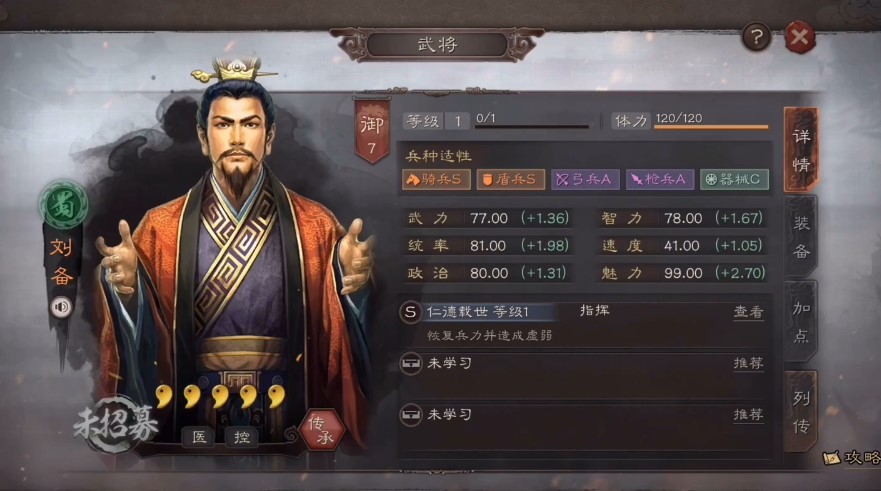Tap the green 蜀 faction emblem
This screenshot has height=491, width=881.
click(x=63, y=205)
